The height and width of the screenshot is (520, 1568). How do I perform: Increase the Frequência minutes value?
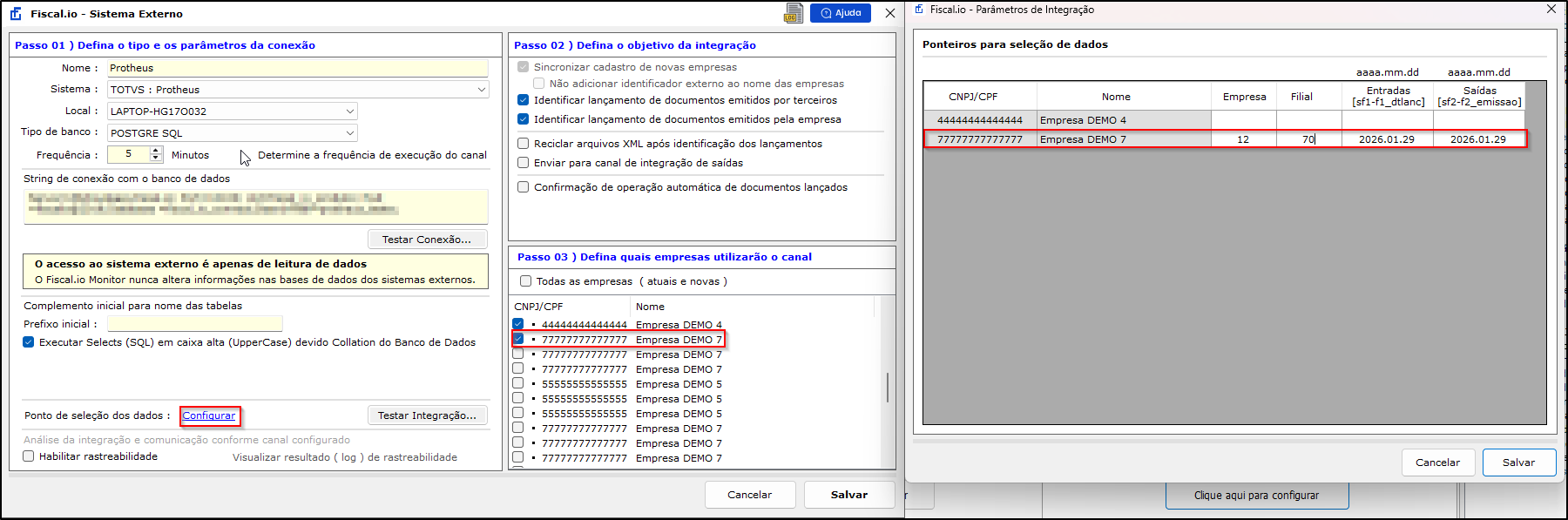156,151
